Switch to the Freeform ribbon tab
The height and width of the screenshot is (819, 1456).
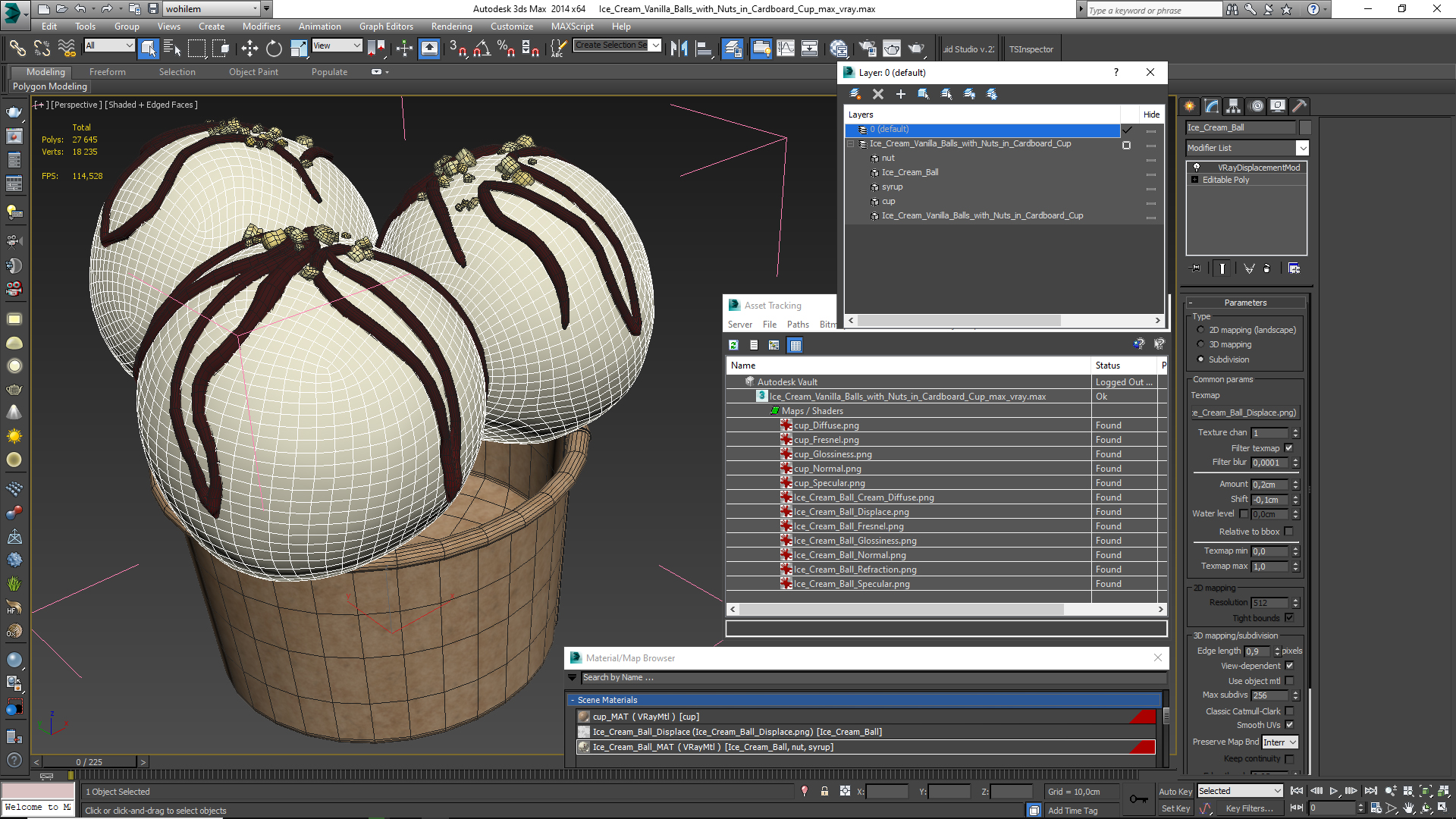(108, 72)
